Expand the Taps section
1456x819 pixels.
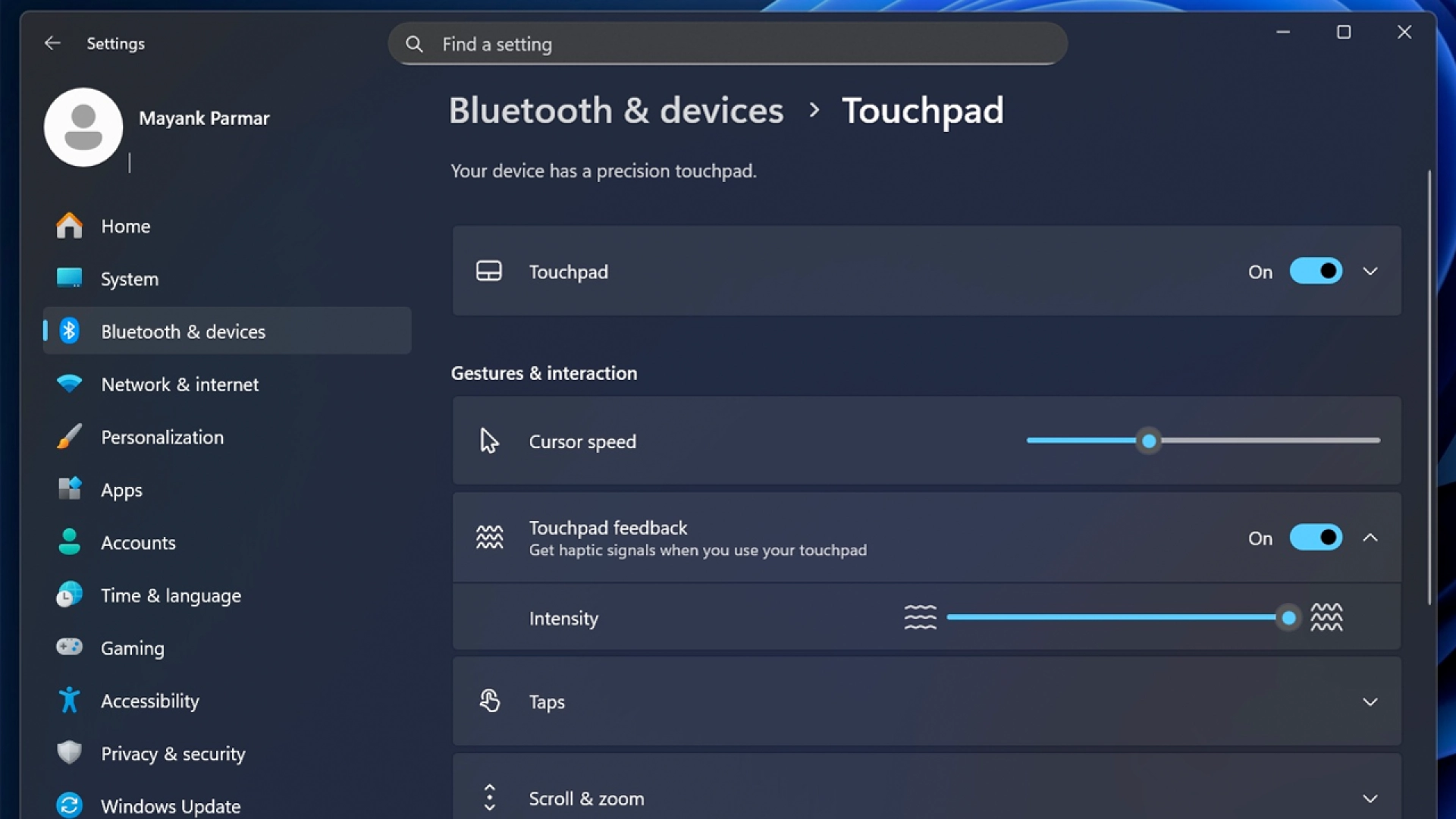1371,701
